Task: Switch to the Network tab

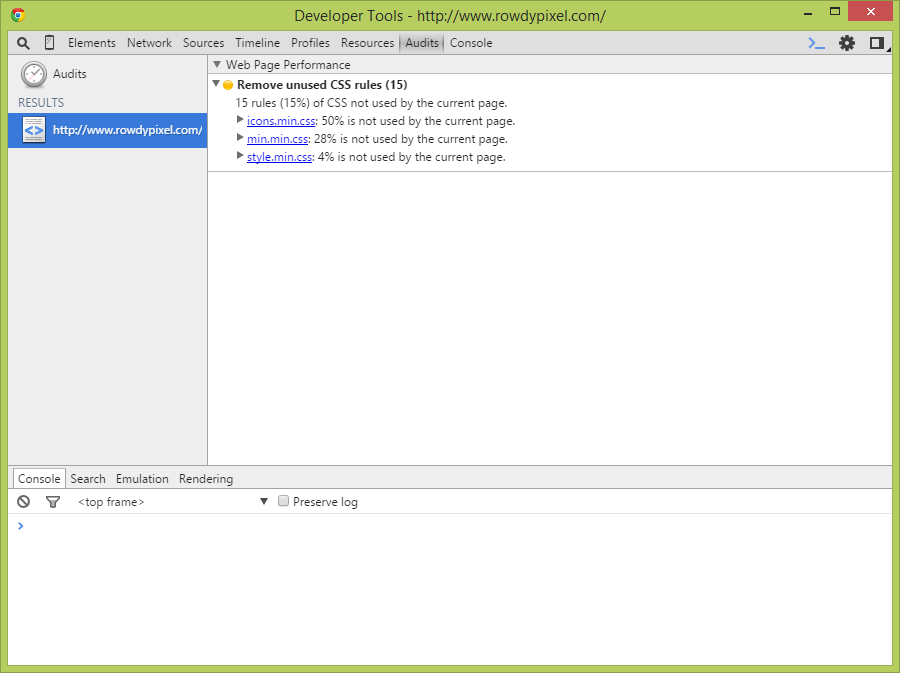Action: [x=149, y=43]
